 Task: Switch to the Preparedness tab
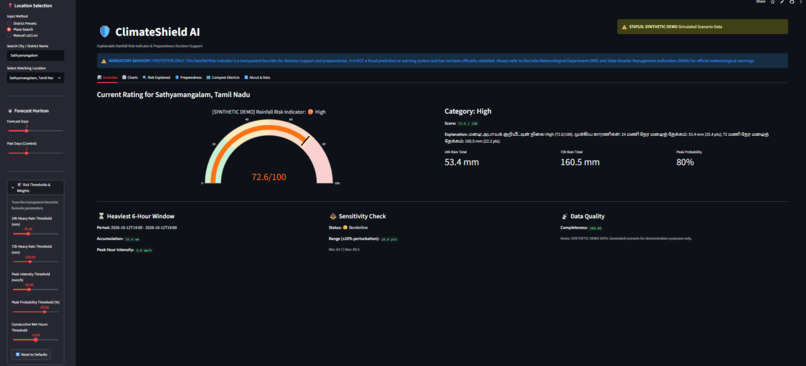(188, 77)
